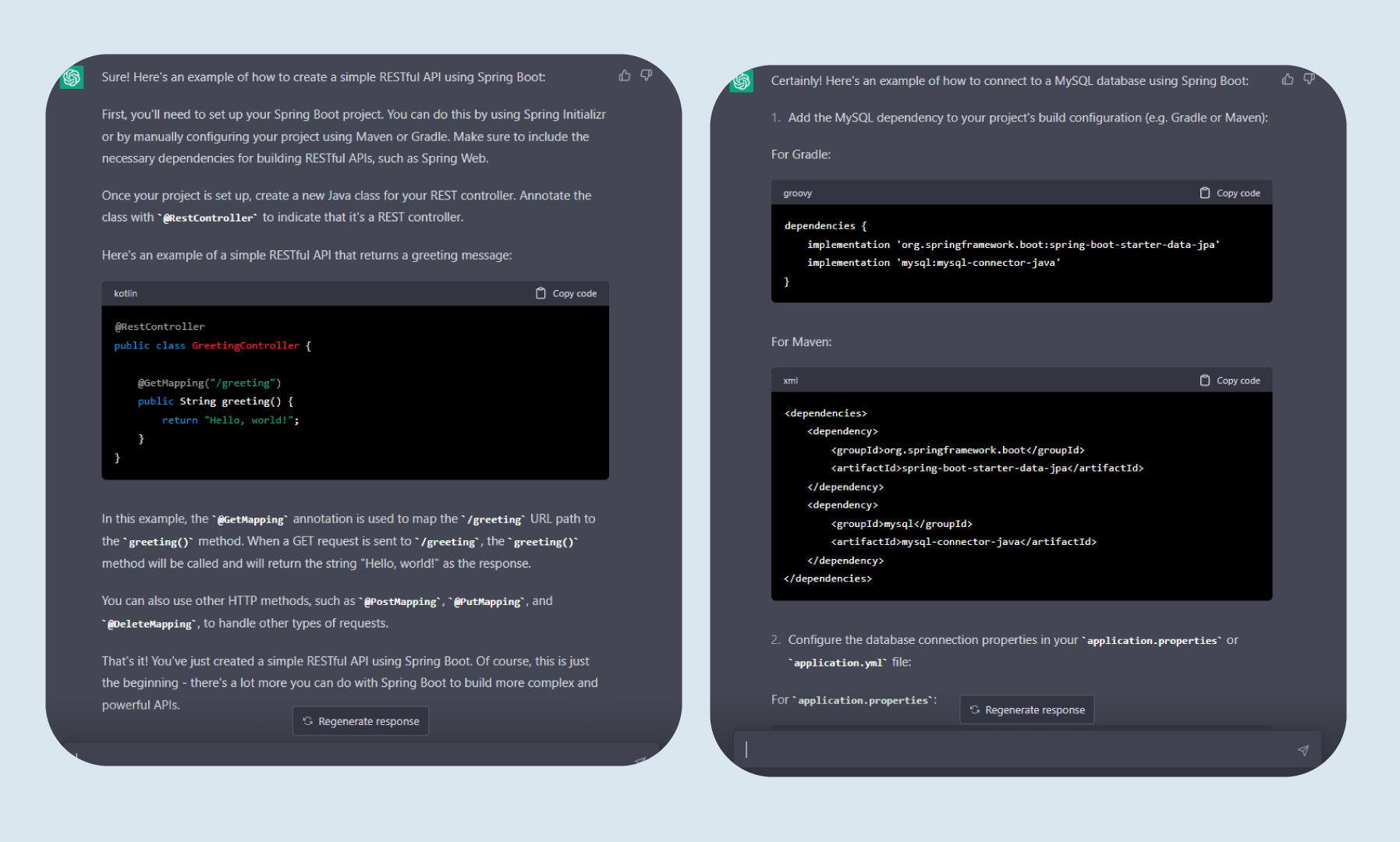Select the kotlin language label on the code header

125,292
